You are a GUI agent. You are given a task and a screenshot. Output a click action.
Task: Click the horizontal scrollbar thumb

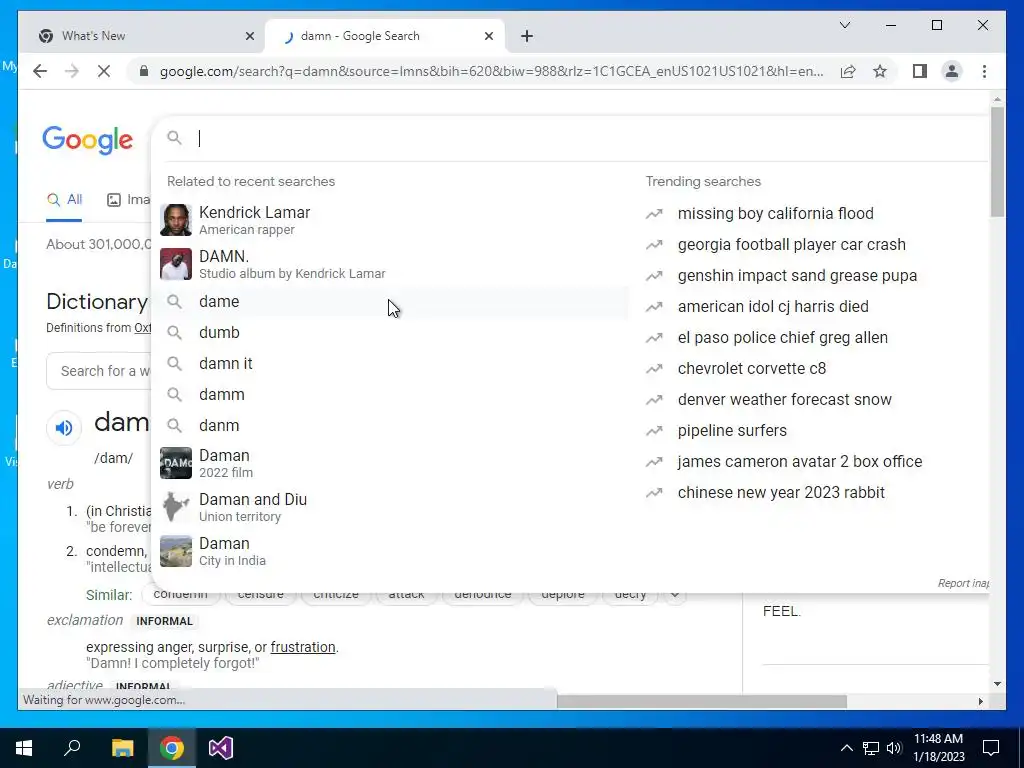point(701,701)
